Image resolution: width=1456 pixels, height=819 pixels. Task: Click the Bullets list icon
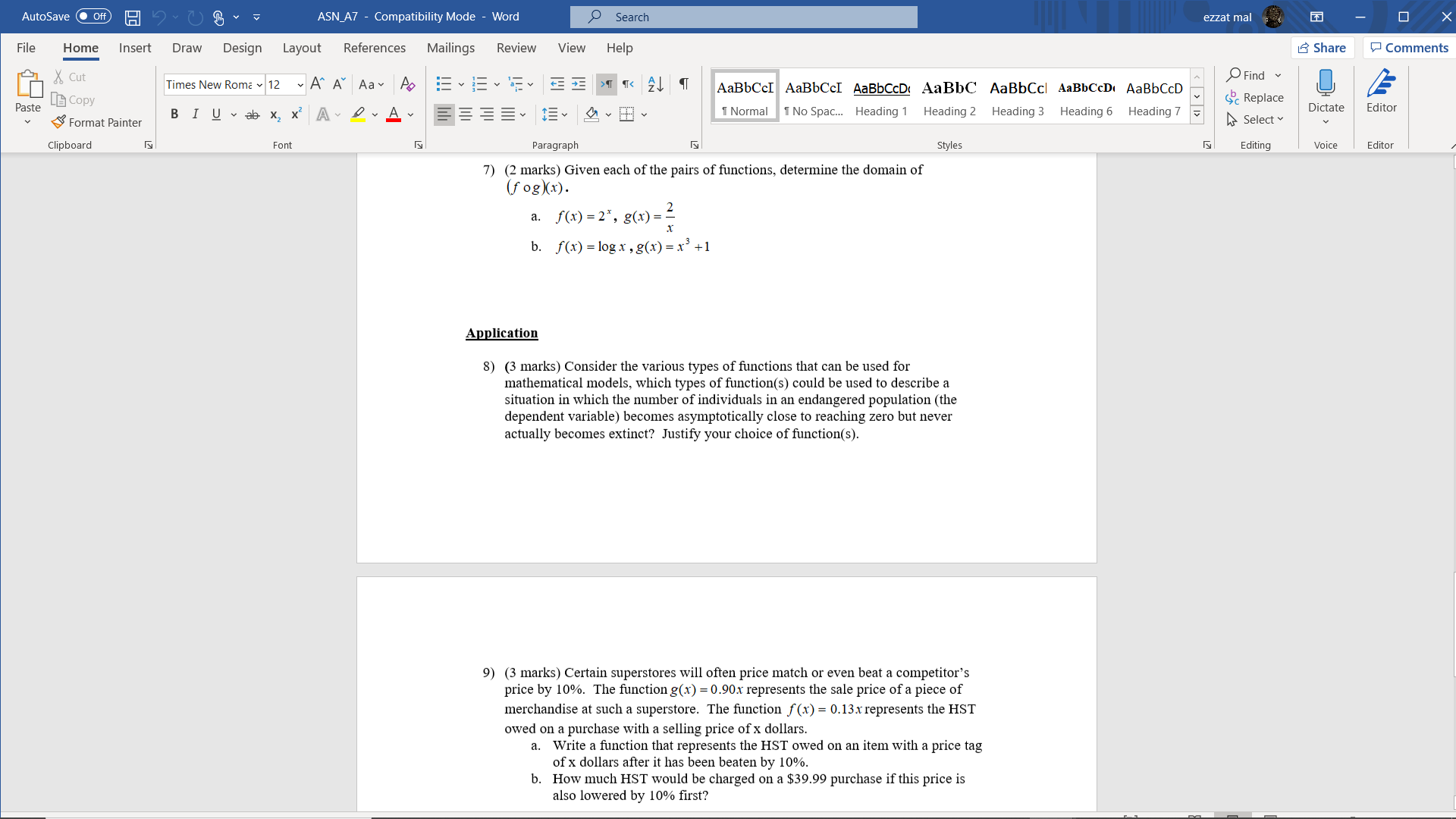point(444,84)
